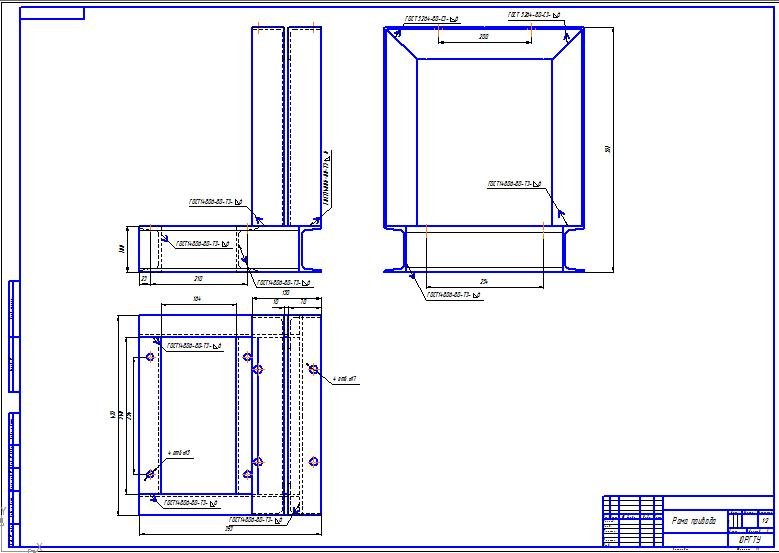
Task: Click the vertical weld annotation beside the column
Action: tap(327, 172)
